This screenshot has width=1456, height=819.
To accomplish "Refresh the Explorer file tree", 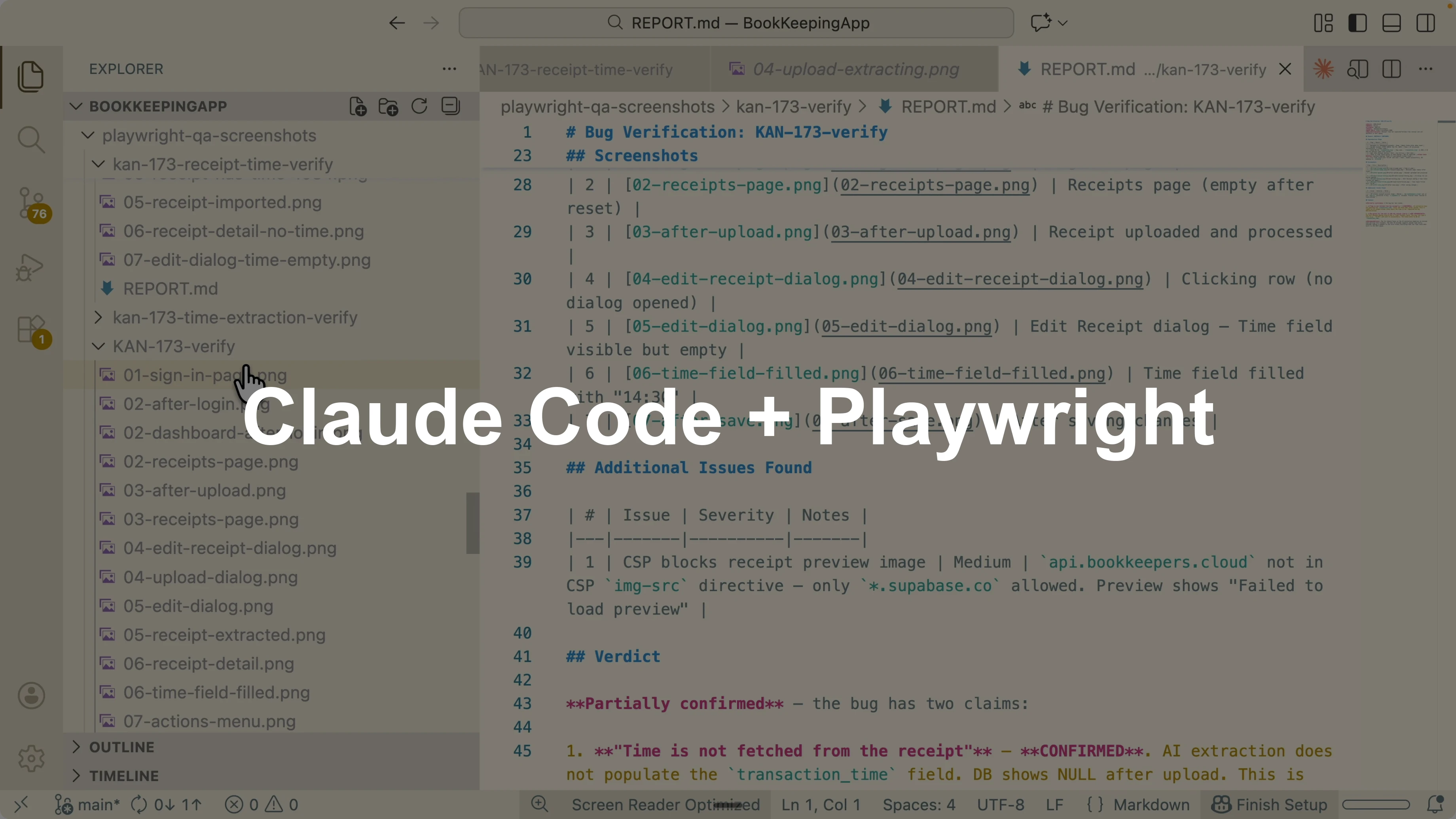I will 419,106.
